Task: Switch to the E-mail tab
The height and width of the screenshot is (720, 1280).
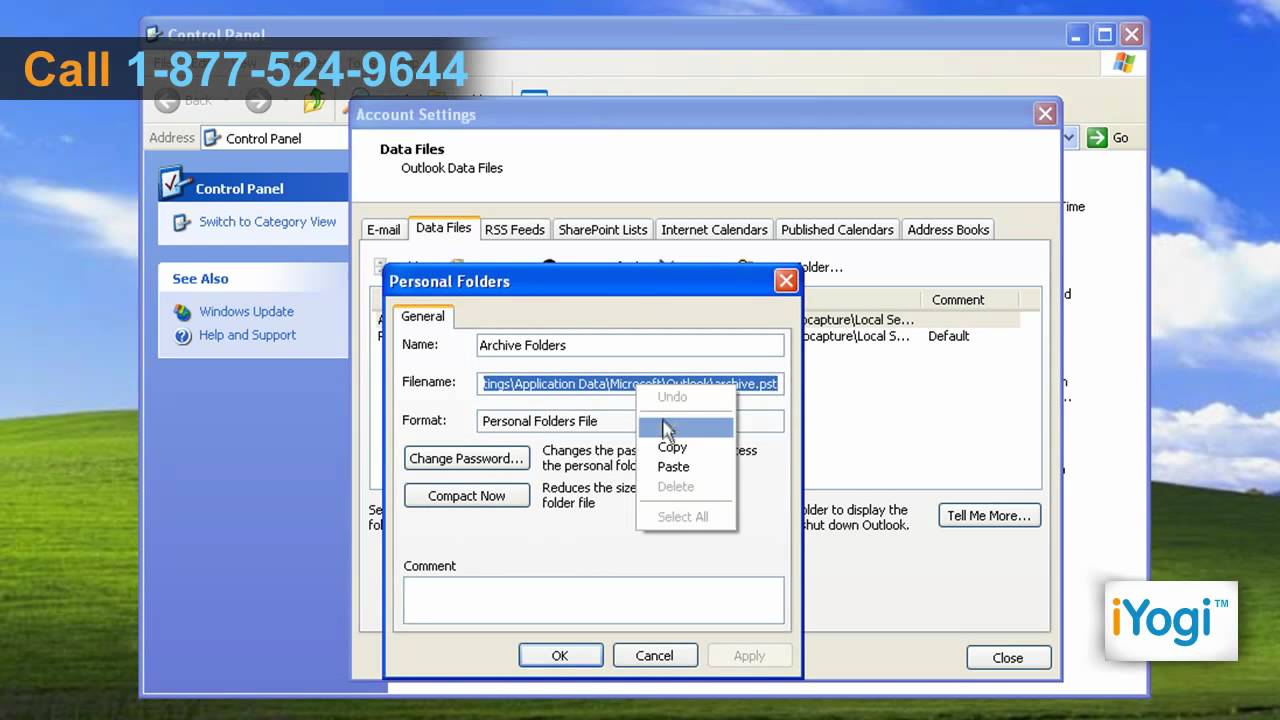Action: 384,229
